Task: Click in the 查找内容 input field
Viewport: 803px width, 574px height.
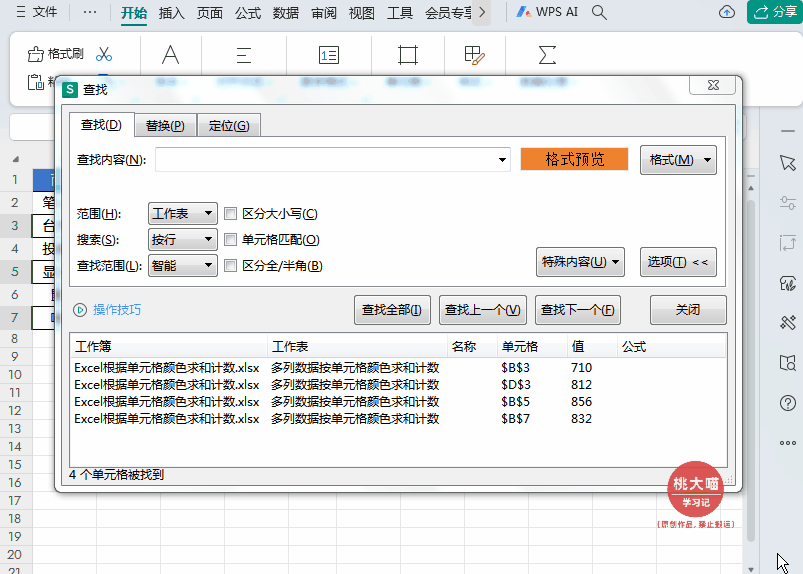Action: [333, 160]
